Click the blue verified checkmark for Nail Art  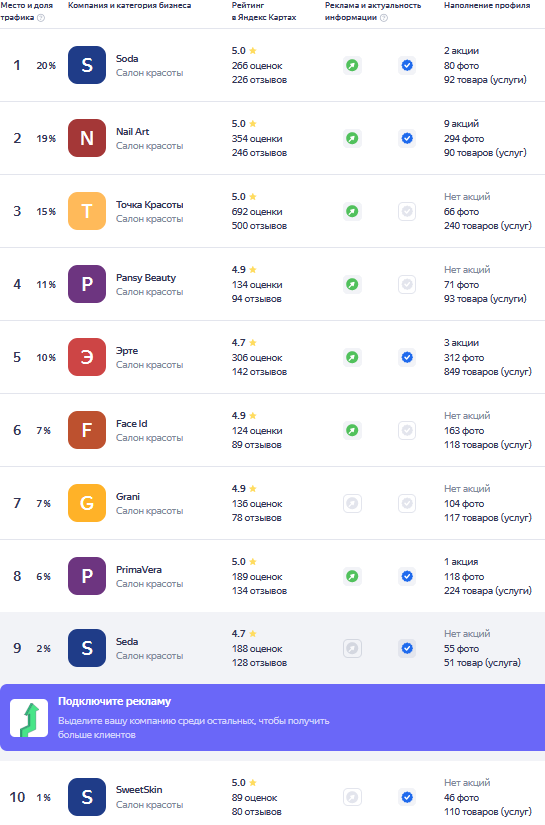(x=407, y=138)
